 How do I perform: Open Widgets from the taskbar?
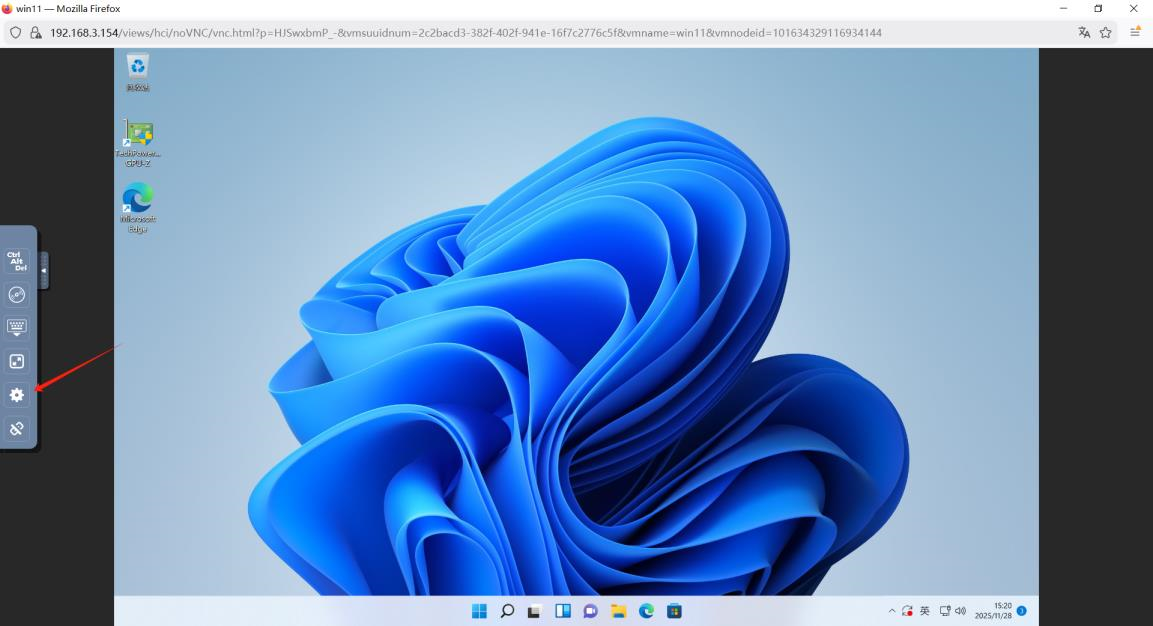[563, 611]
